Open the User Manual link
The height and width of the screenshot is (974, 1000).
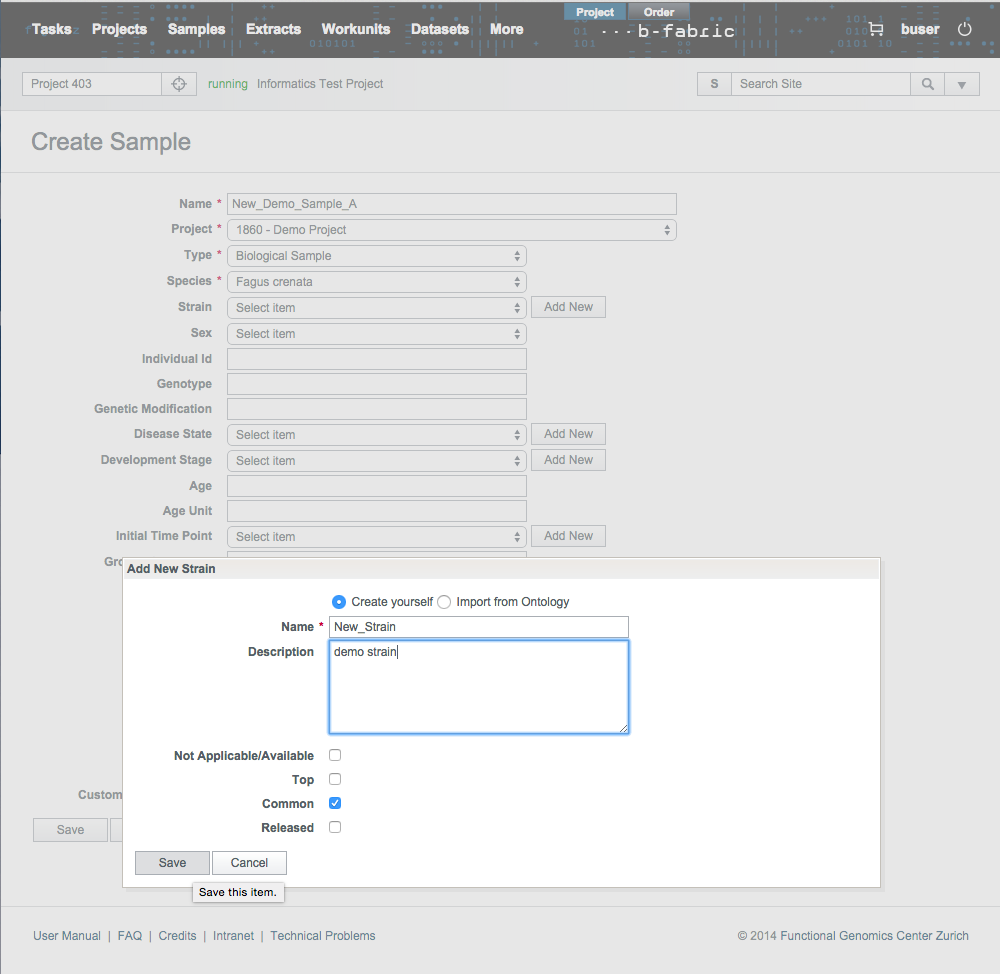[67, 936]
